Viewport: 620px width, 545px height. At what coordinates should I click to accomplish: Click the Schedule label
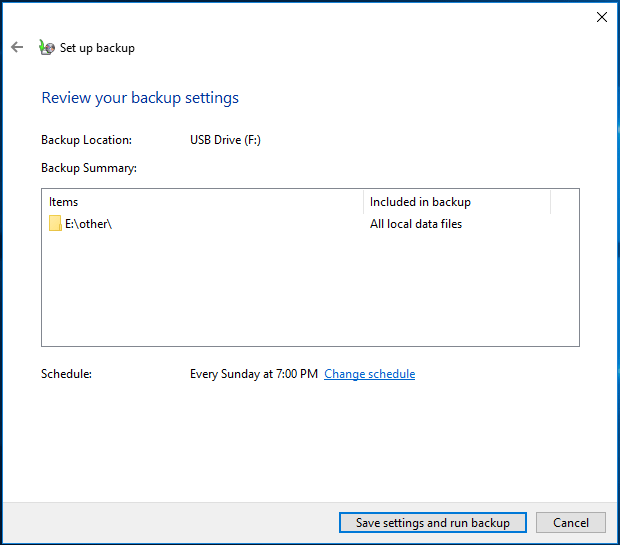click(66, 374)
